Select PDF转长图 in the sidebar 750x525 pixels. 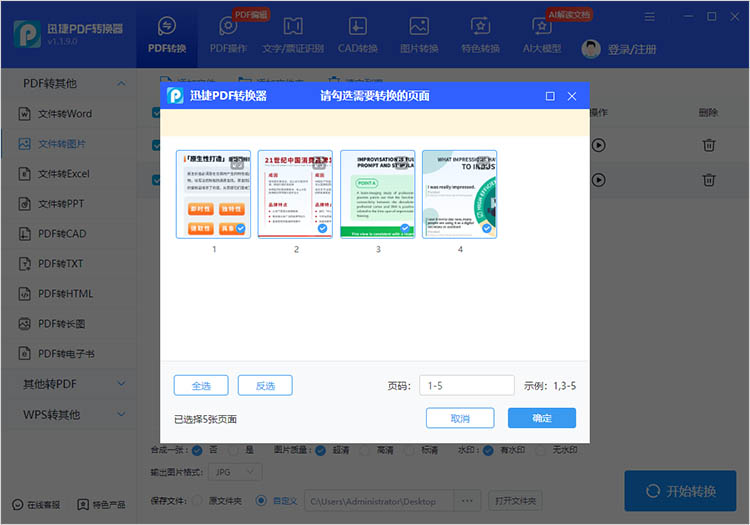[69, 324]
